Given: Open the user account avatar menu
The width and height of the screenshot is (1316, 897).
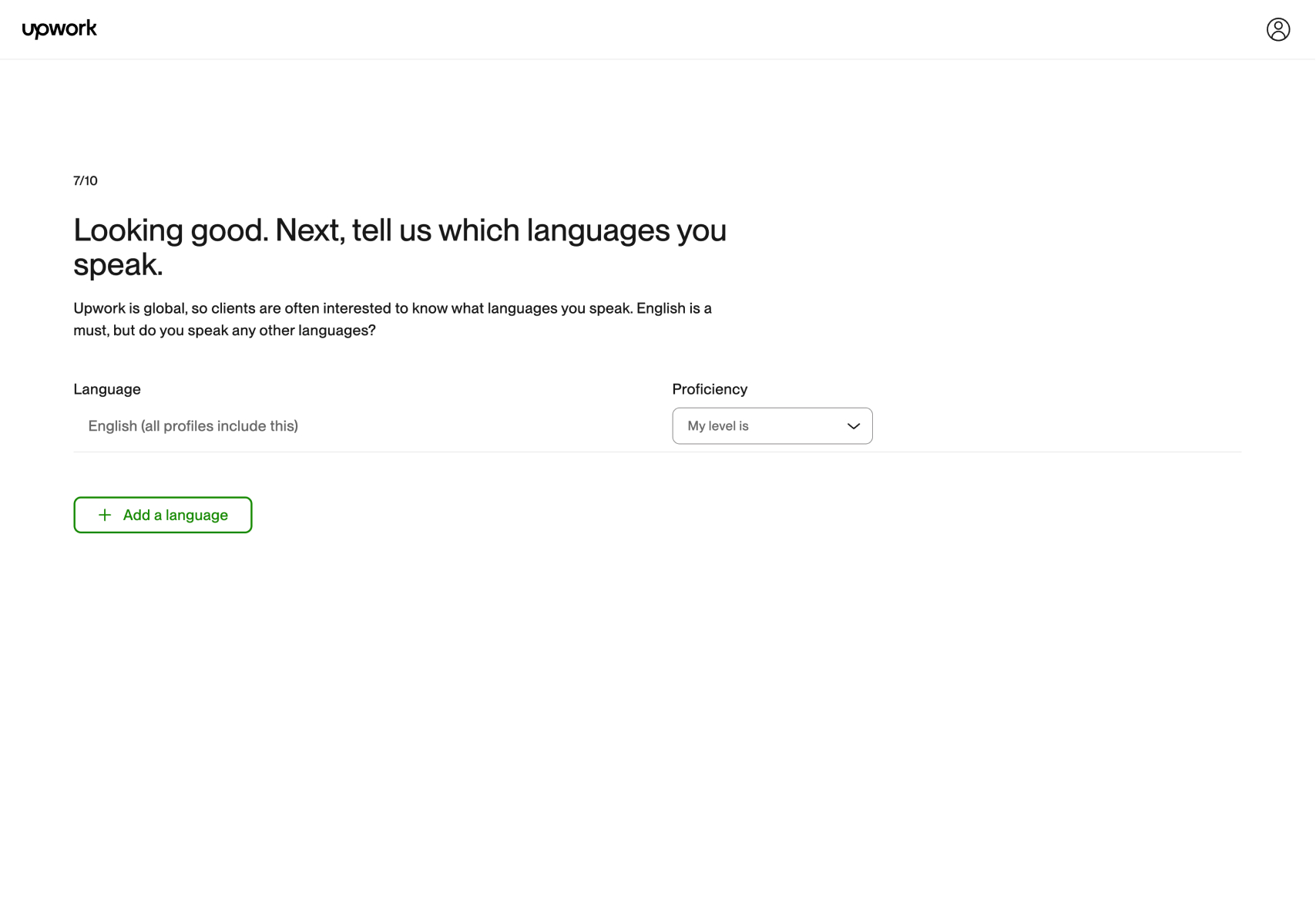Looking at the screenshot, I should pyautogui.click(x=1278, y=29).
